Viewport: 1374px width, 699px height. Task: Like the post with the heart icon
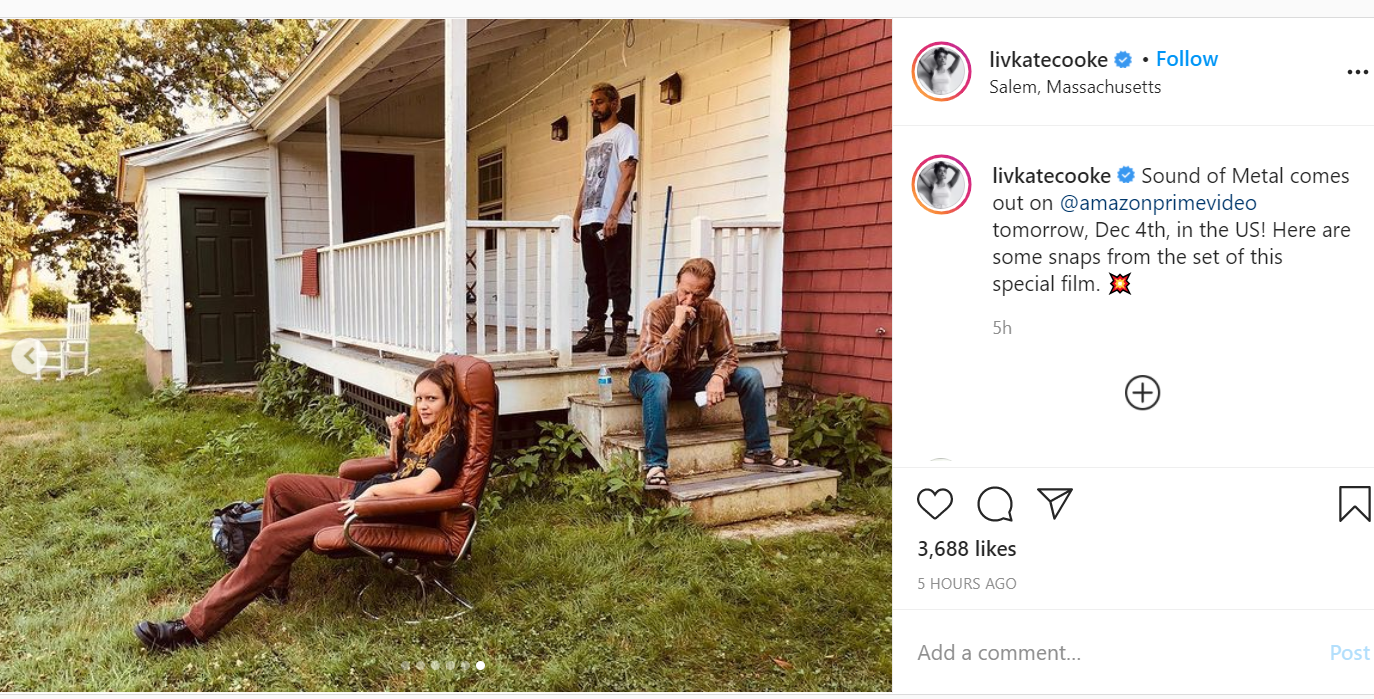935,504
